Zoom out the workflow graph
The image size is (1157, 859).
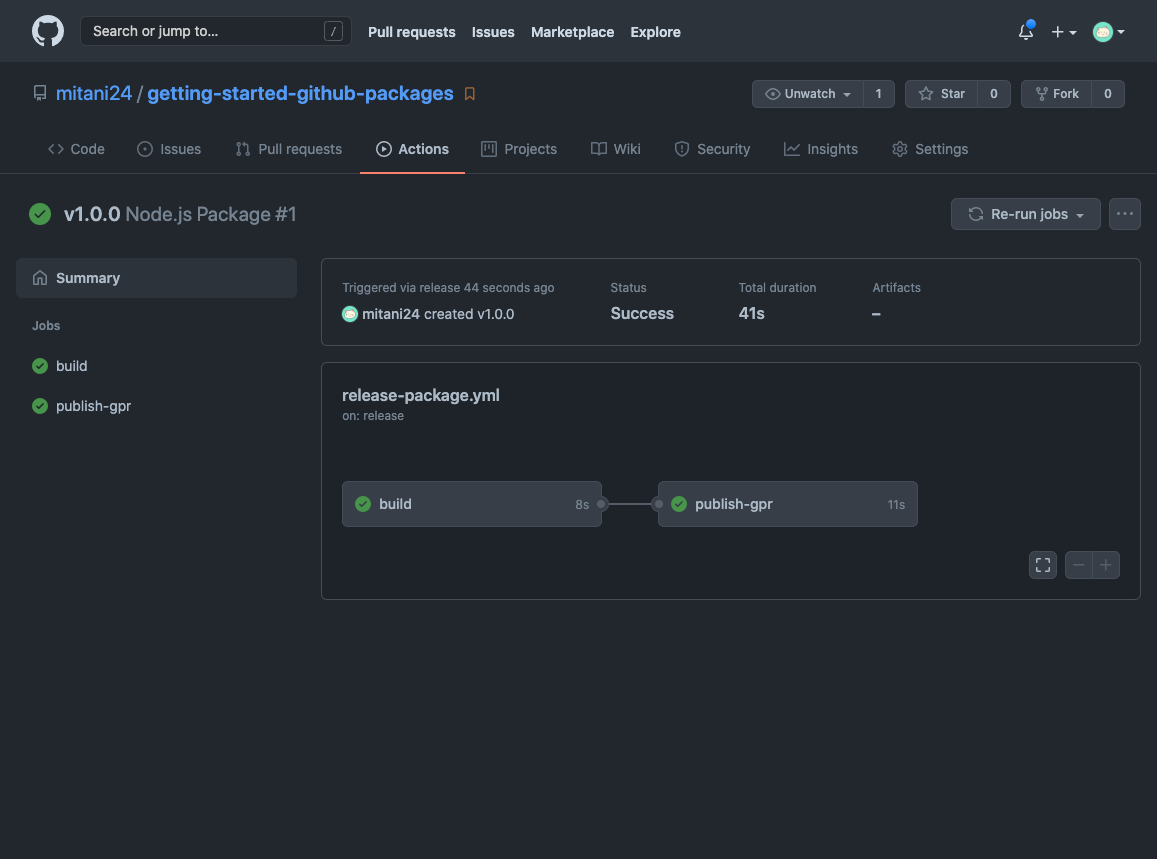click(1079, 565)
